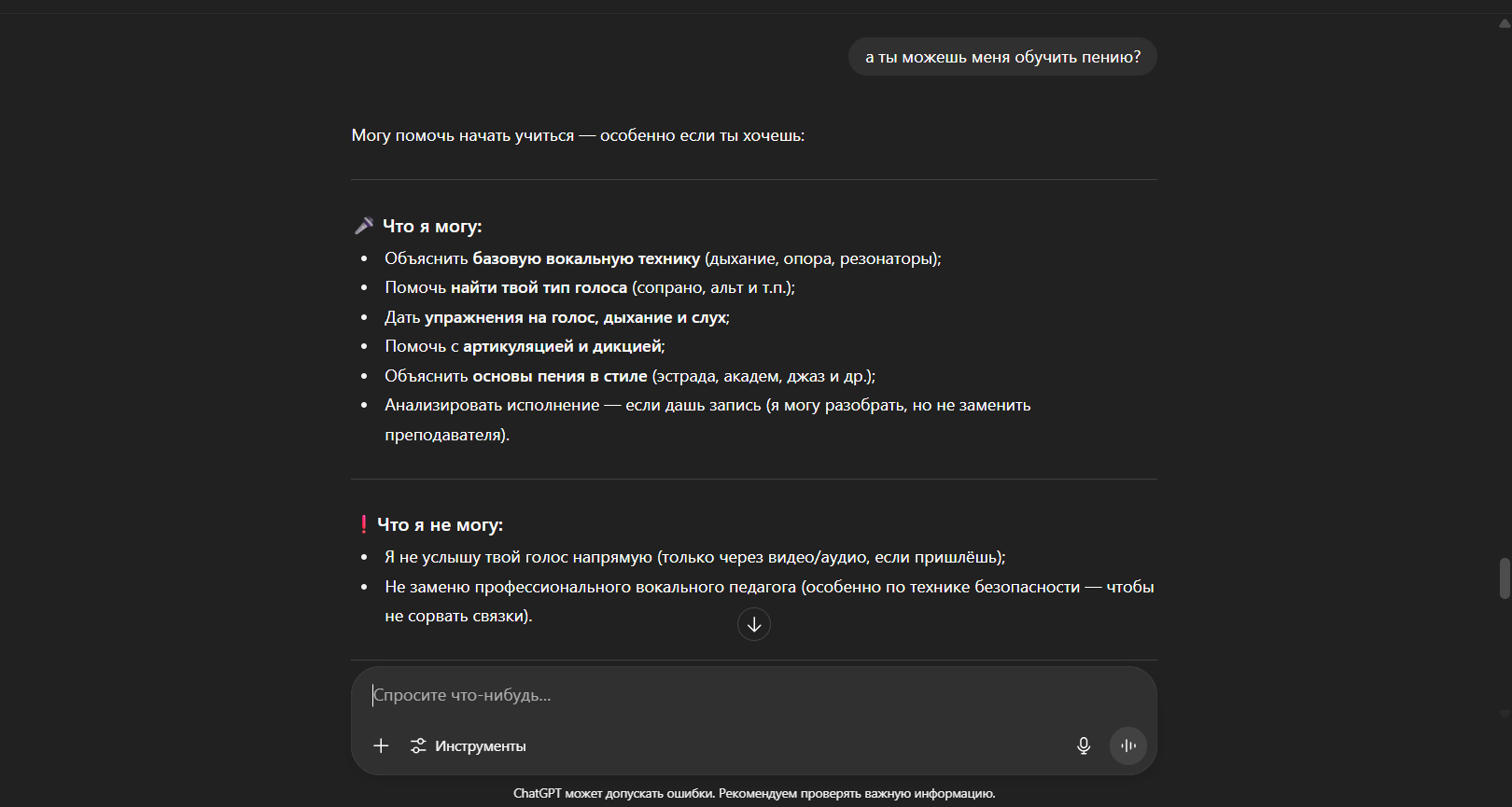This screenshot has height=807, width=1512.
Task: Click bold text 'основы пения в стиле'
Action: pyautogui.click(x=559, y=376)
